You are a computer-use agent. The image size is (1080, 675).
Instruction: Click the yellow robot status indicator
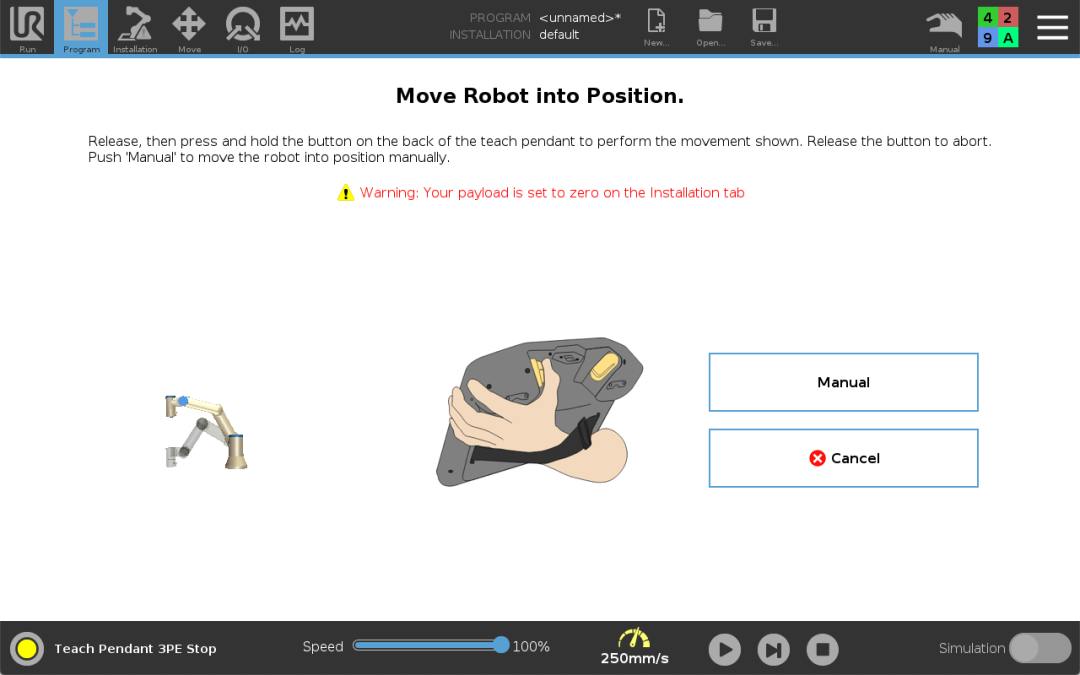click(x=27, y=648)
